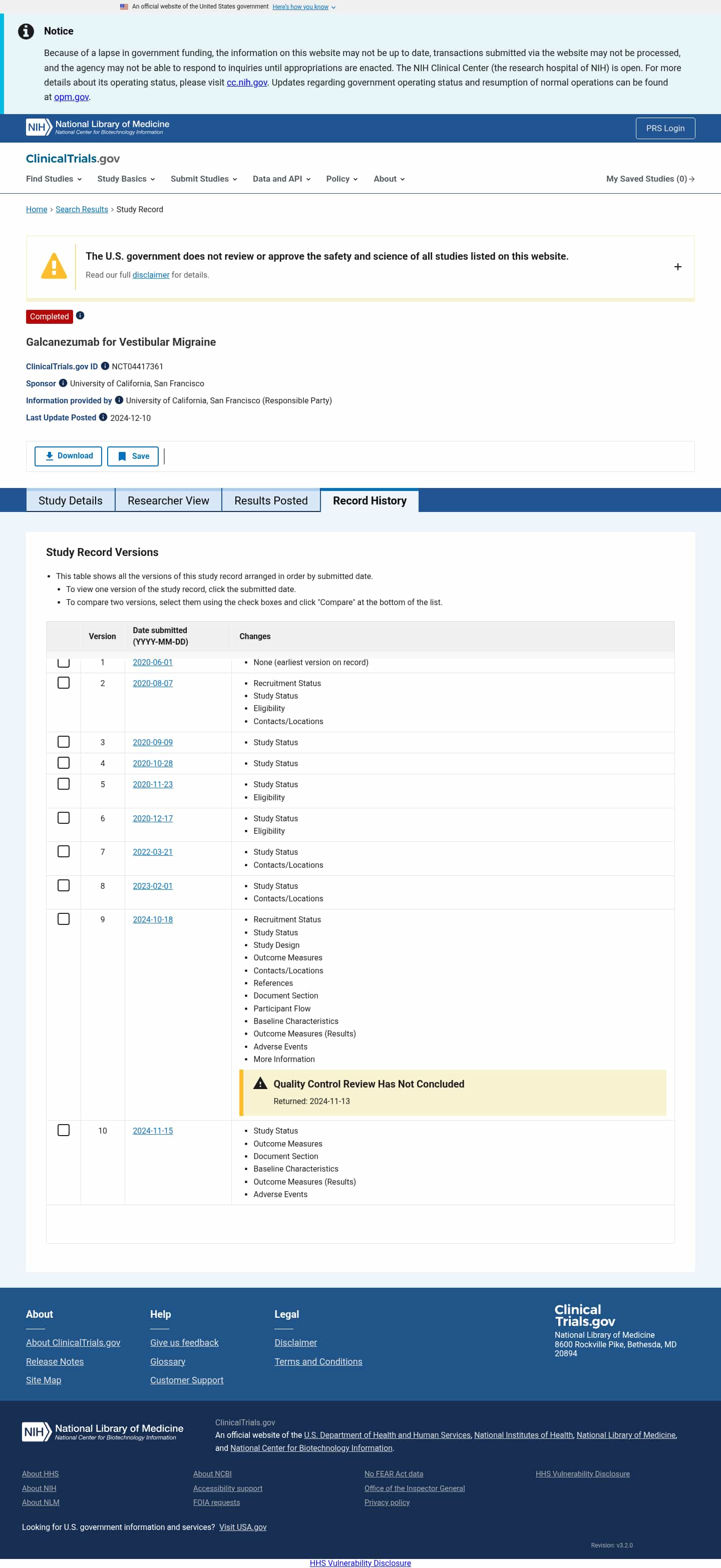Click info icon beside ClinicalTrials.gov ID
This screenshot has height=1568, width=721.
click(x=105, y=366)
